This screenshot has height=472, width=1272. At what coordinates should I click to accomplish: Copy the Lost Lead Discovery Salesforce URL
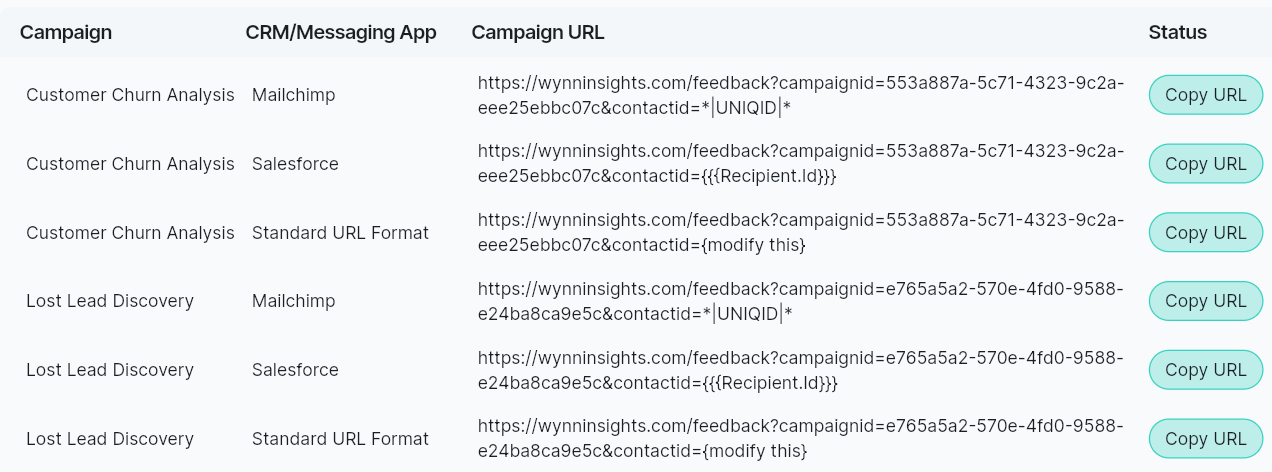1205,370
